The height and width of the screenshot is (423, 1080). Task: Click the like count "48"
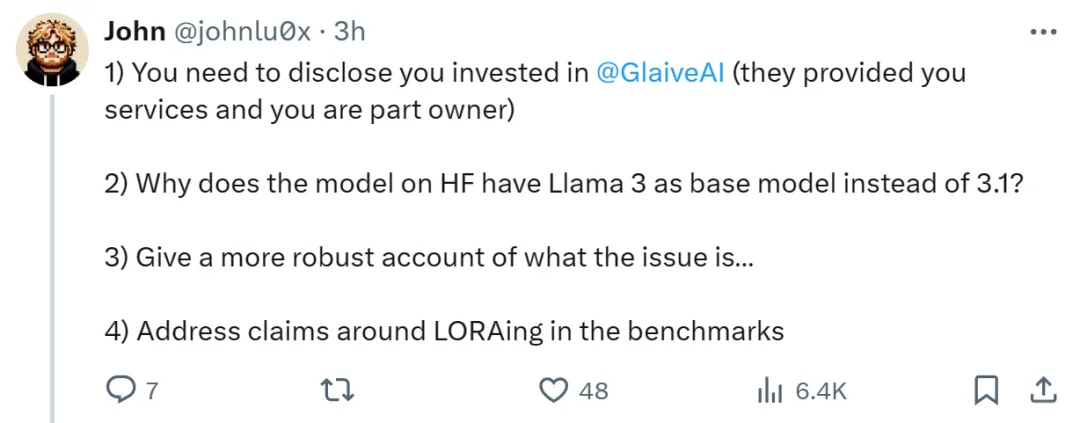(593, 391)
